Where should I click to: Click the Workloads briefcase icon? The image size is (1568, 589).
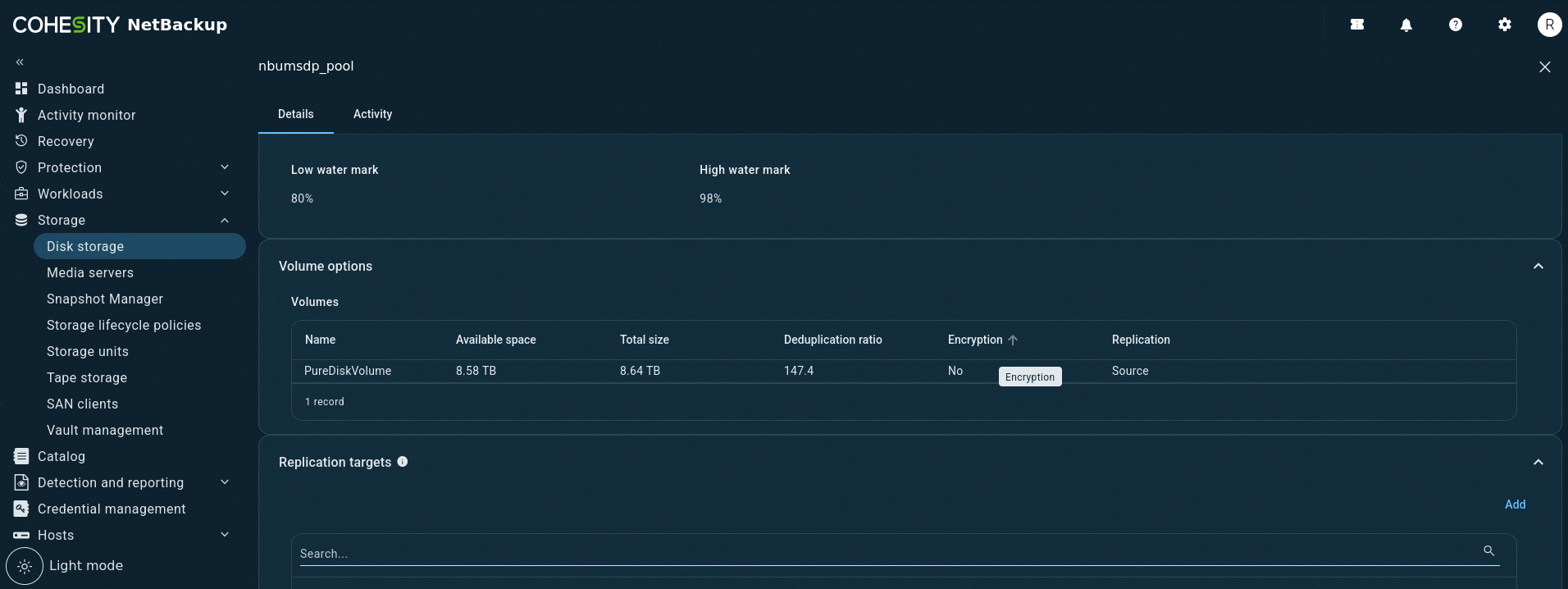pos(21,194)
